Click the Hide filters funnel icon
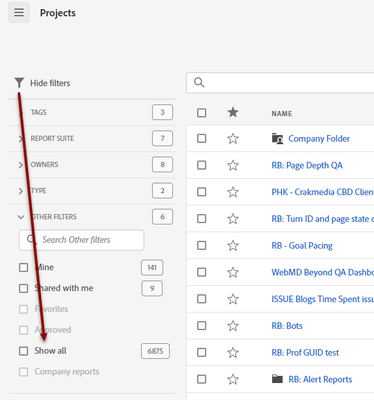The image size is (374, 400). click(x=19, y=83)
